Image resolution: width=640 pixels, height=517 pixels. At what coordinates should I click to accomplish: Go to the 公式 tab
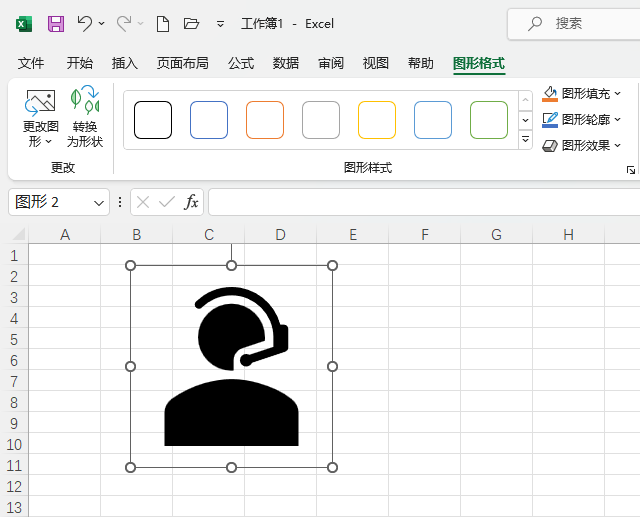tap(241, 63)
